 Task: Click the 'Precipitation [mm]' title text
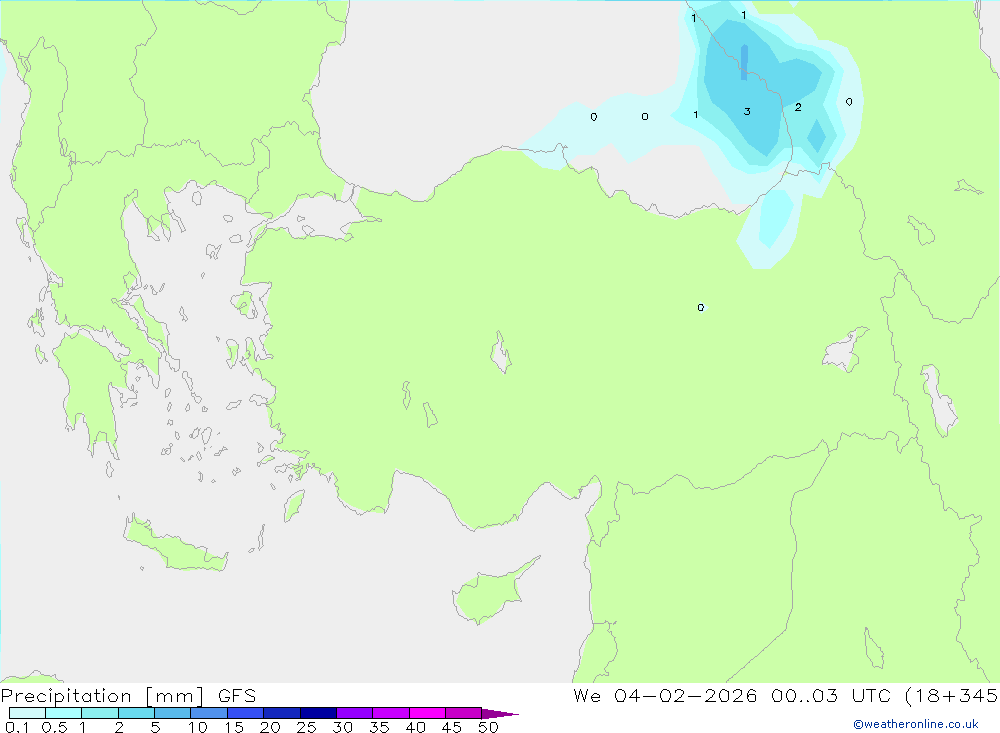pyautogui.click(x=102, y=696)
